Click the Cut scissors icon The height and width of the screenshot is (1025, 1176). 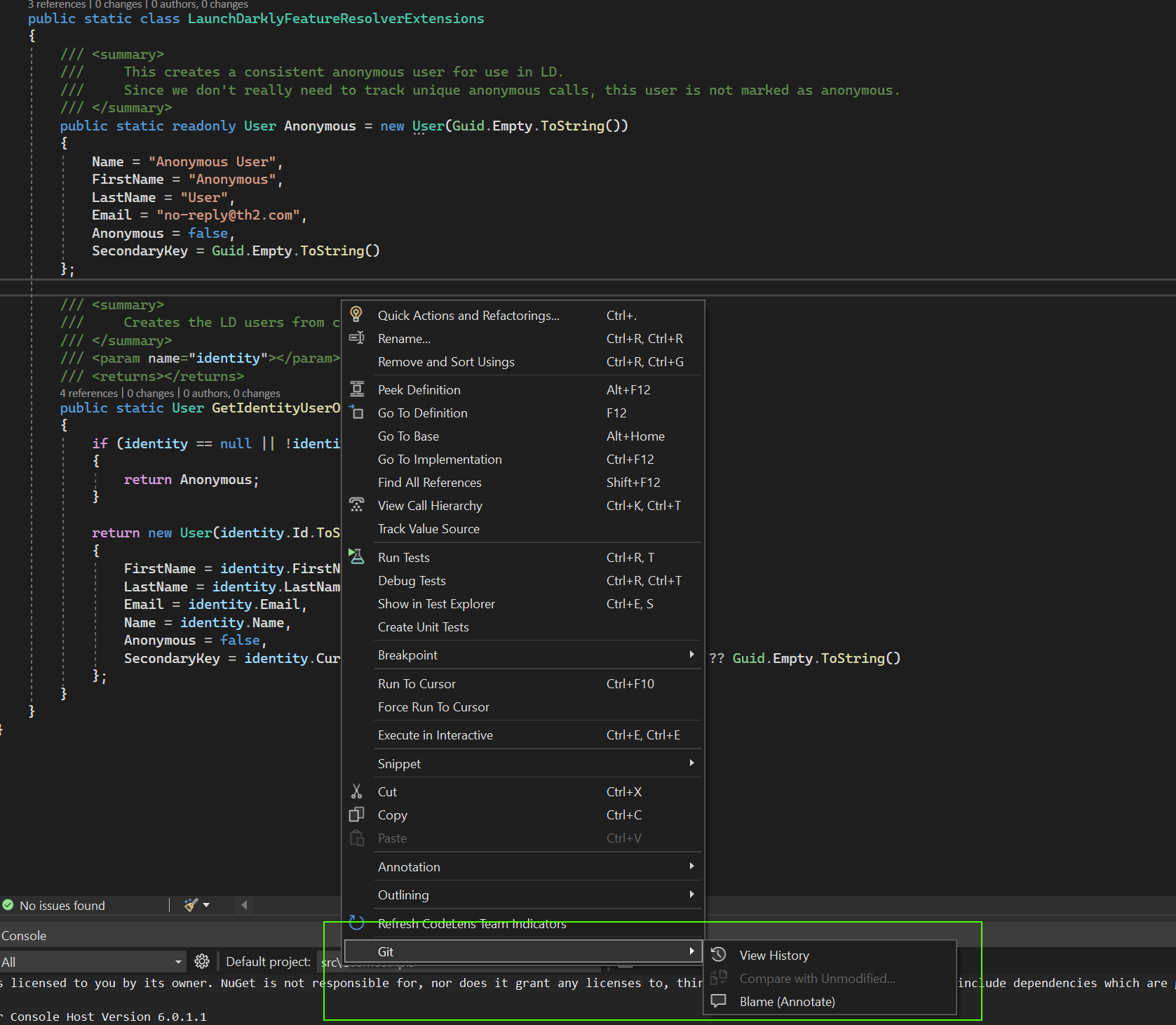[x=356, y=791]
